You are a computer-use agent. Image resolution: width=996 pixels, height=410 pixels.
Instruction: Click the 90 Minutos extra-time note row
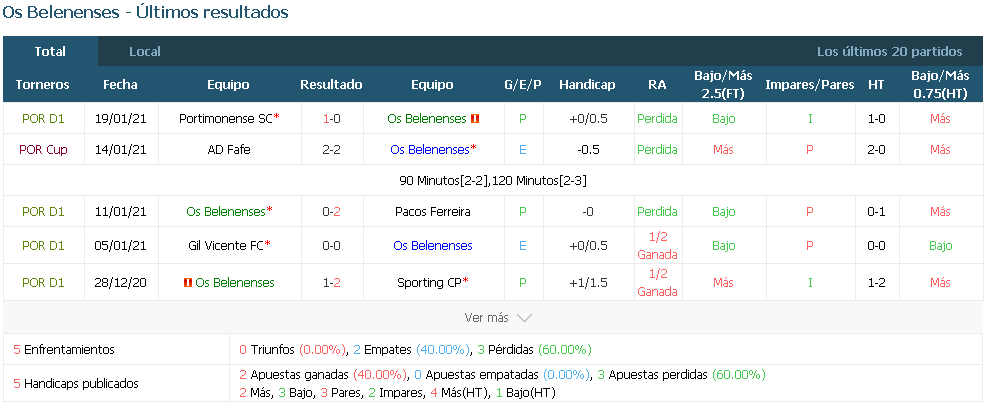493,181
